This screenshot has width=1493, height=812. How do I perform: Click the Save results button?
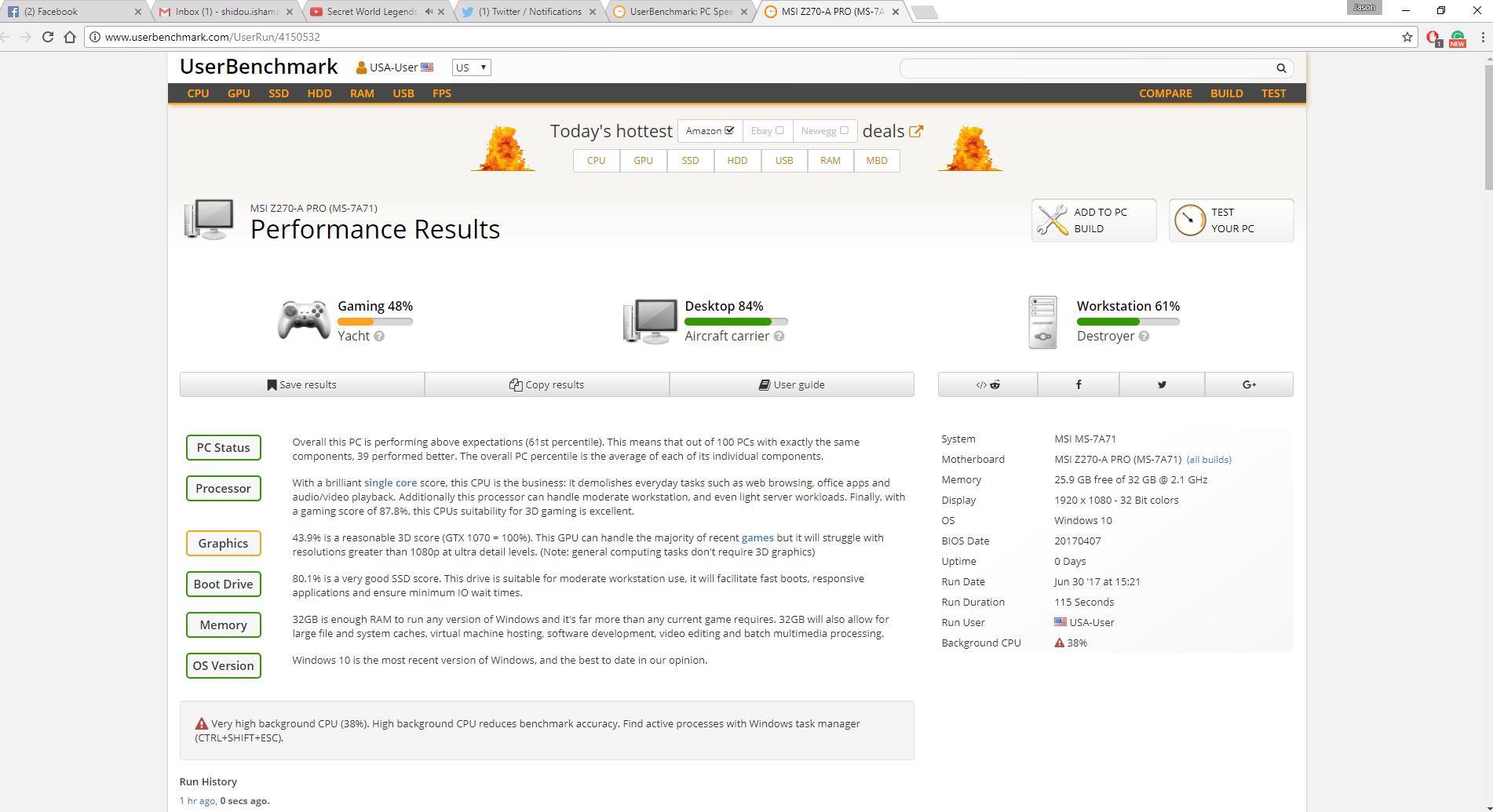coord(302,384)
